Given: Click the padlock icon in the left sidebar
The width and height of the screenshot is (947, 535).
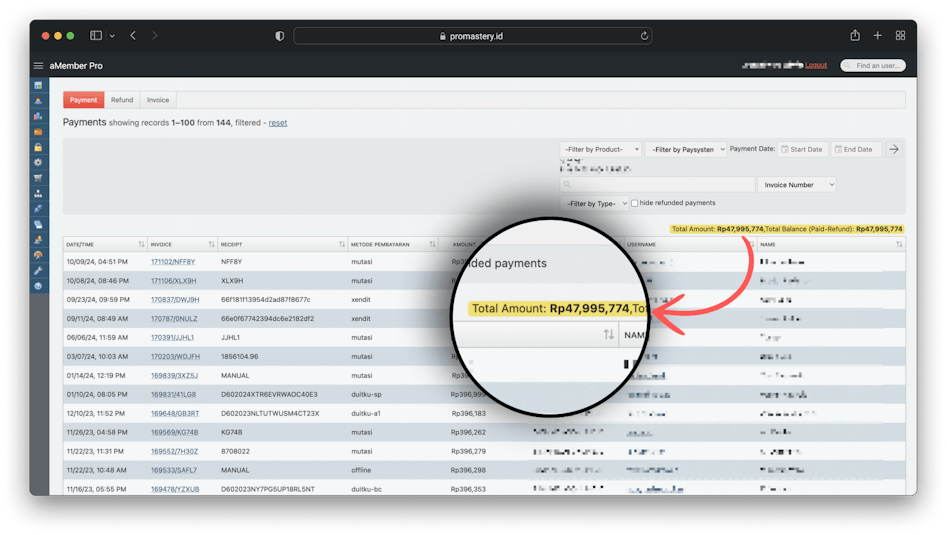Looking at the screenshot, I should tap(38, 147).
